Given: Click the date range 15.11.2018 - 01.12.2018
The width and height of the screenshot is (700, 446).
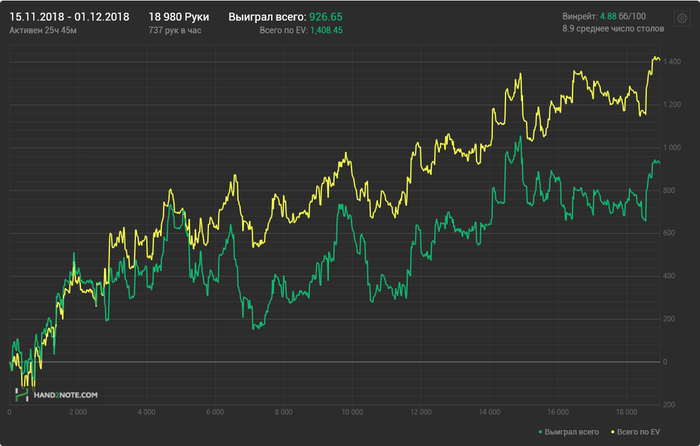Looking at the screenshot, I should [69, 17].
